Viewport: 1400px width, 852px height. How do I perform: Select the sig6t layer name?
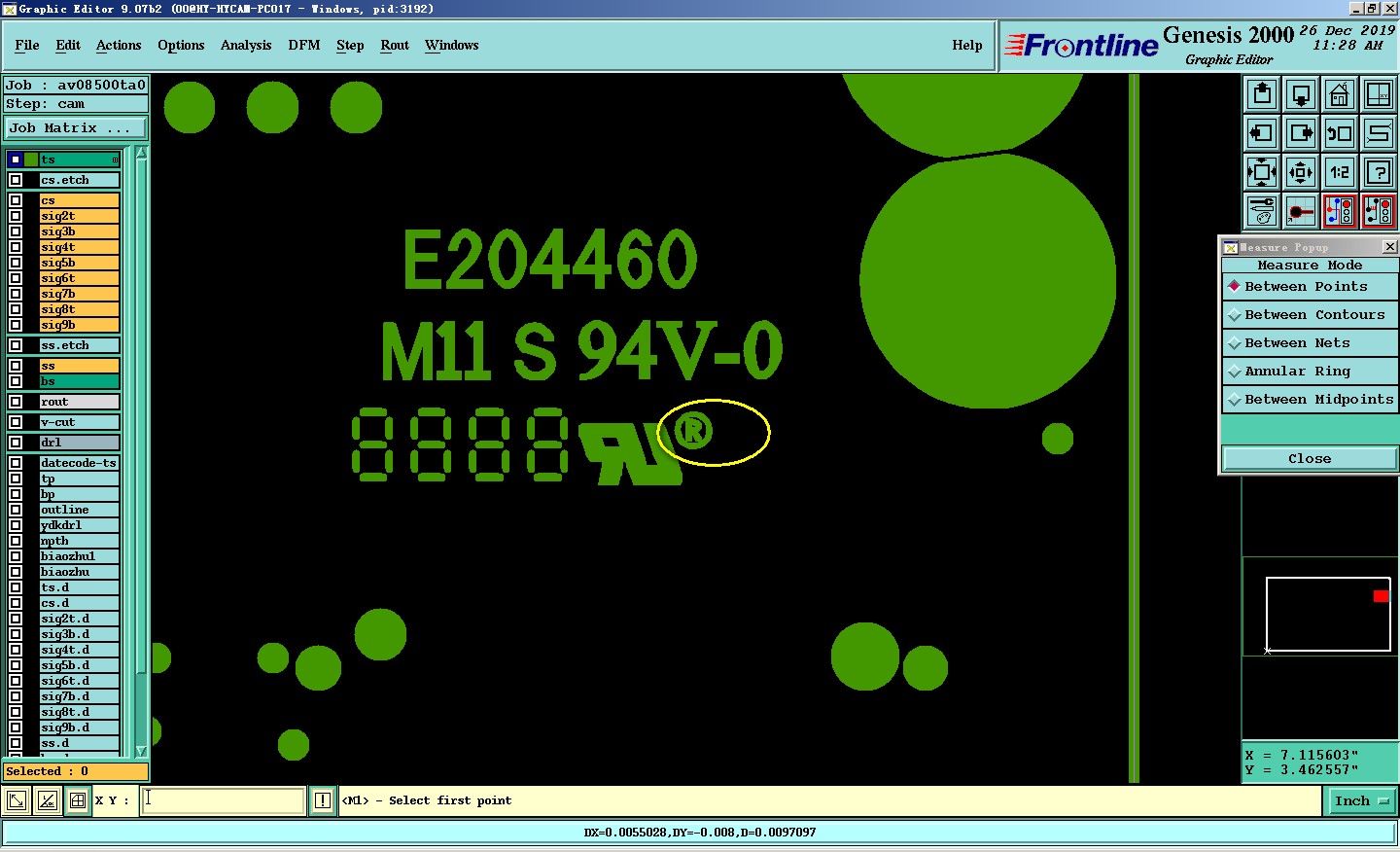[x=80, y=278]
